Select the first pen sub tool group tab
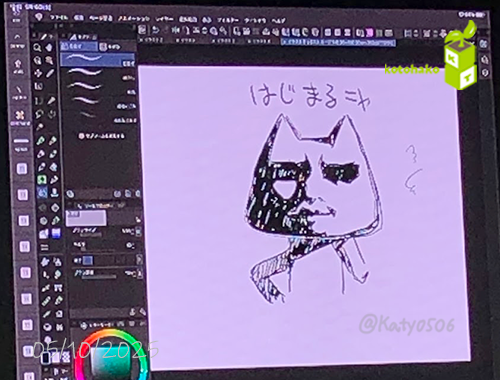The height and width of the screenshot is (380, 500). point(79,46)
